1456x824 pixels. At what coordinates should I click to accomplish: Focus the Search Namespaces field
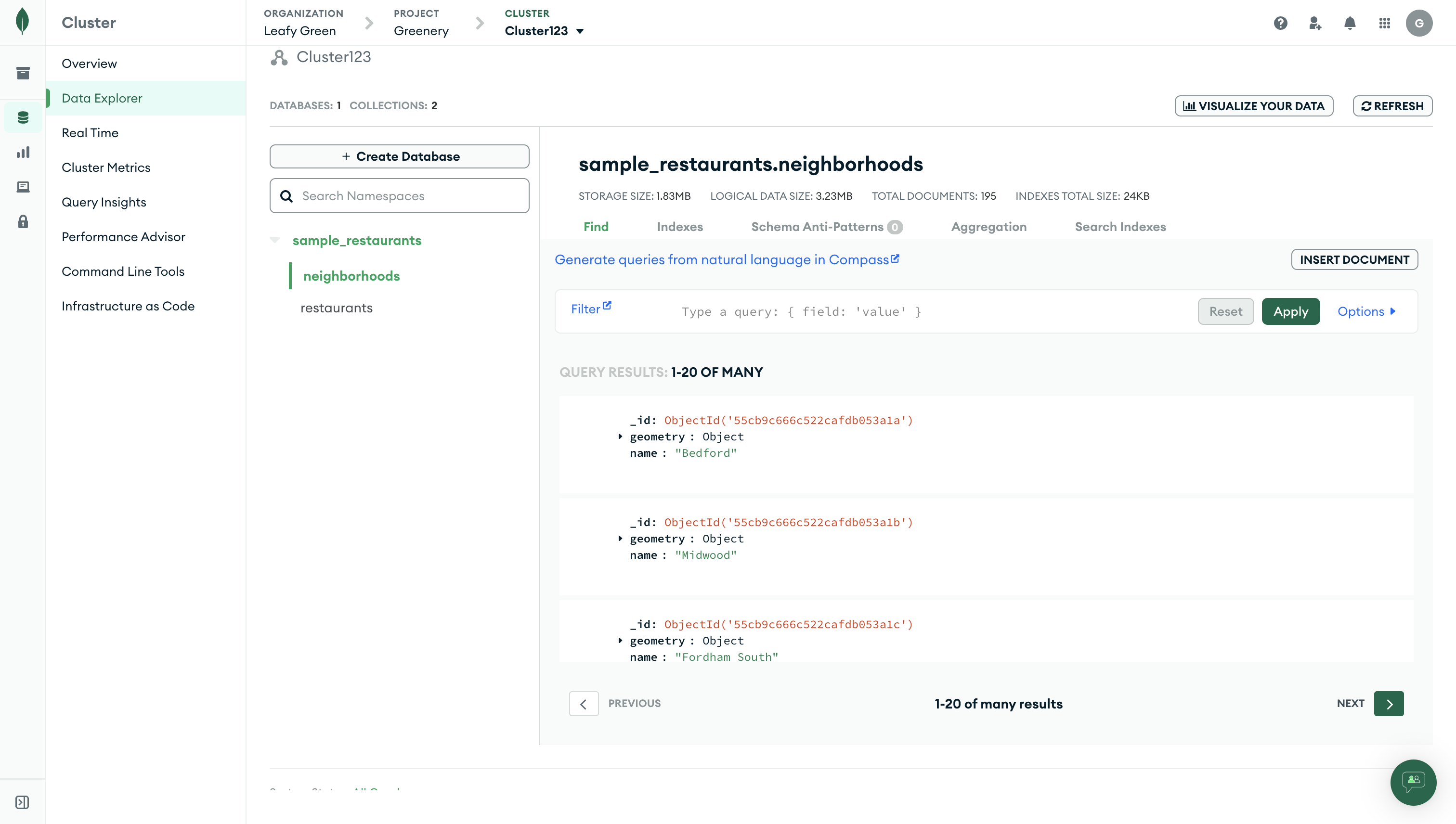[x=399, y=196]
